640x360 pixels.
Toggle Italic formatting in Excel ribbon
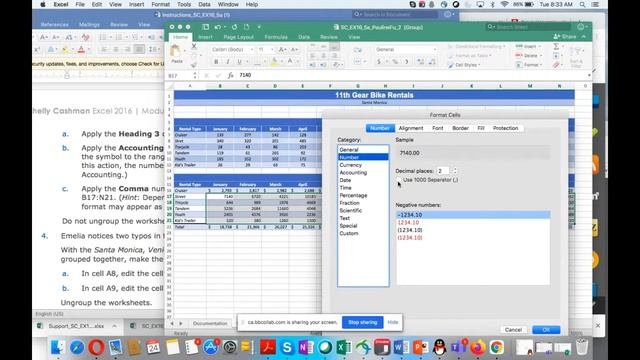[x=227, y=62]
